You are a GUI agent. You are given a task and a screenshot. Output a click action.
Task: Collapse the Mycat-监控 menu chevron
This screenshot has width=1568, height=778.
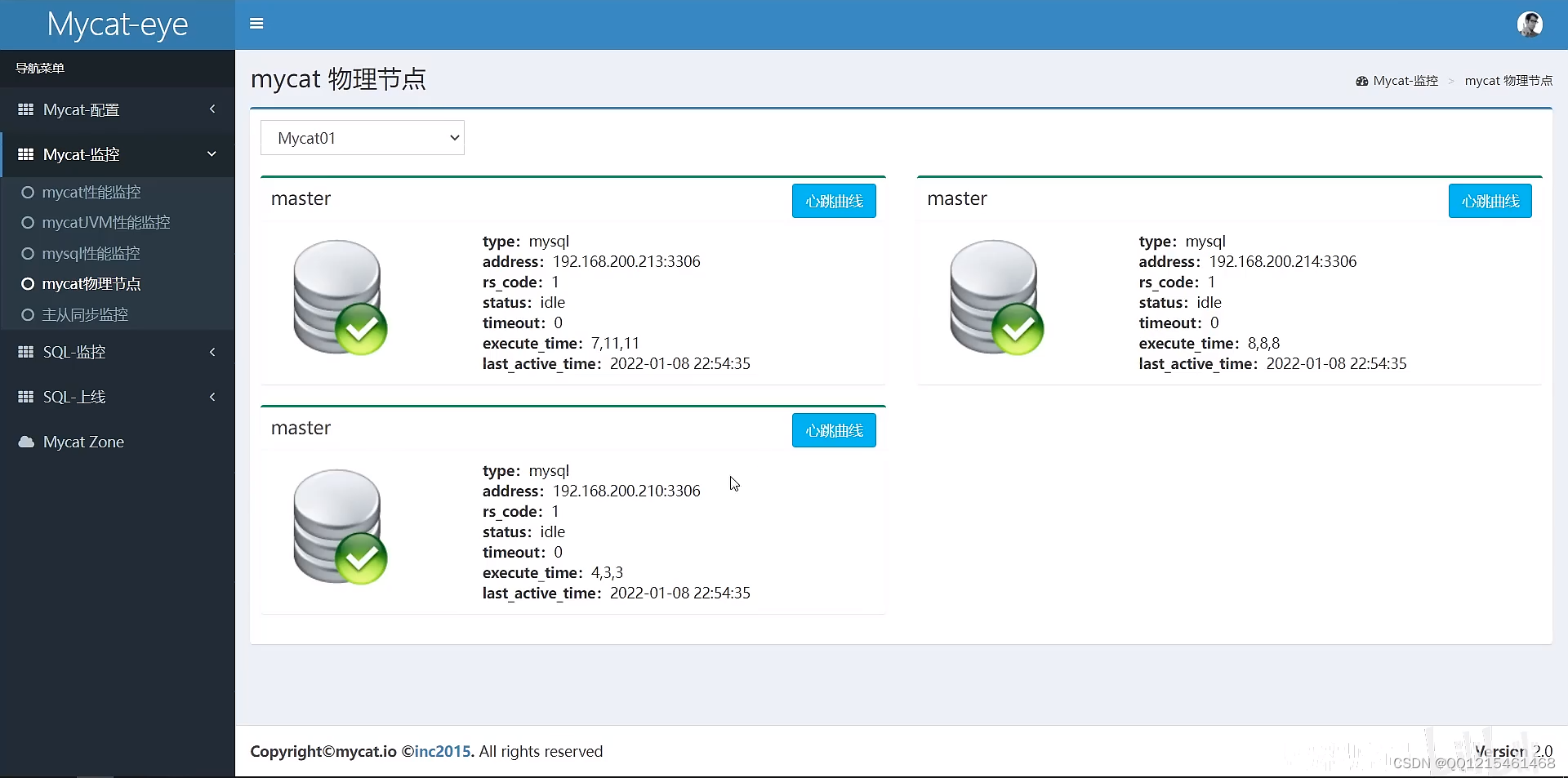pyautogui.click(x=212, y=154)
